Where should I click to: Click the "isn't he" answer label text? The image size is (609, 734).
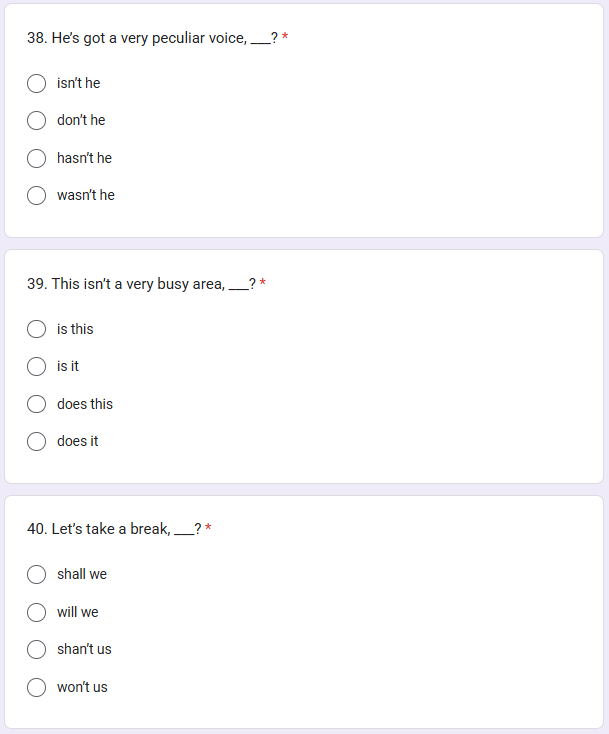(79, 83)
